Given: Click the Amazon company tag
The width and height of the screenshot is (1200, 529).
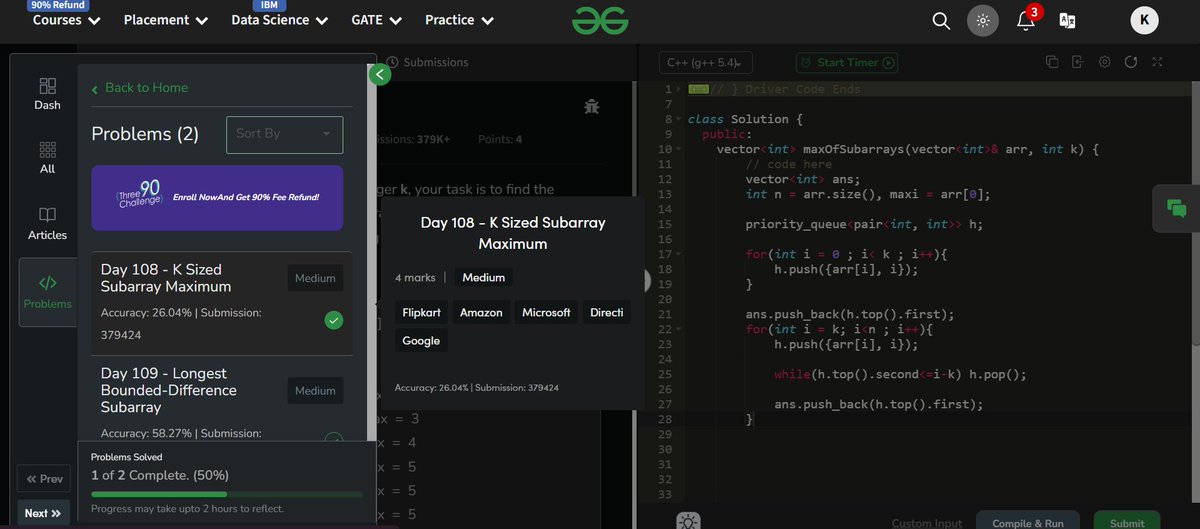Looking at the screenshot, I should coord(481,312).
